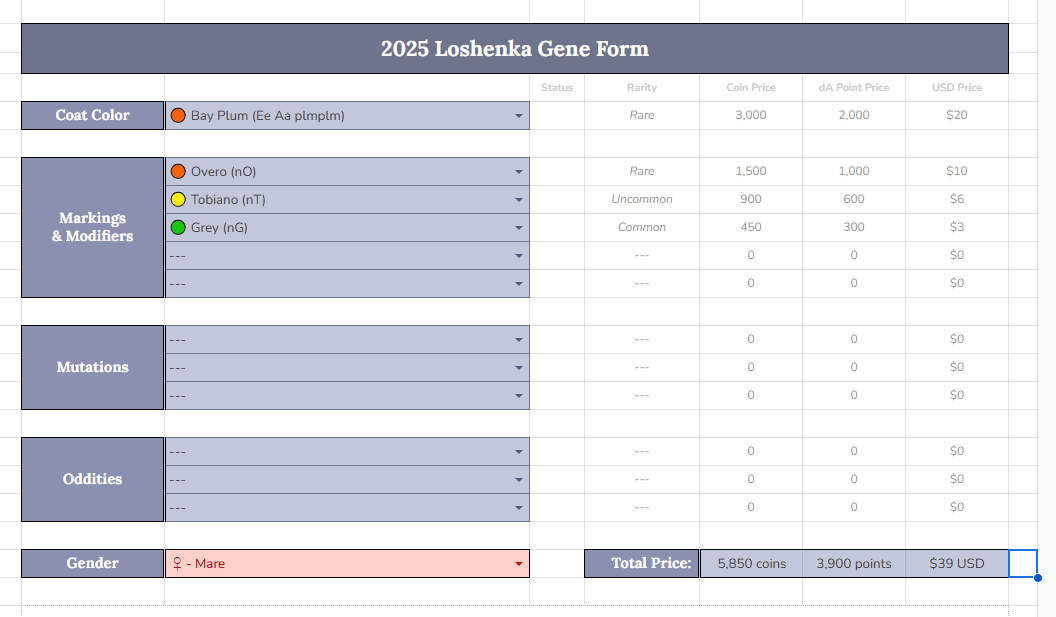
Task: Select the Markings & Modifiers label cell
Action: (92, 227)
